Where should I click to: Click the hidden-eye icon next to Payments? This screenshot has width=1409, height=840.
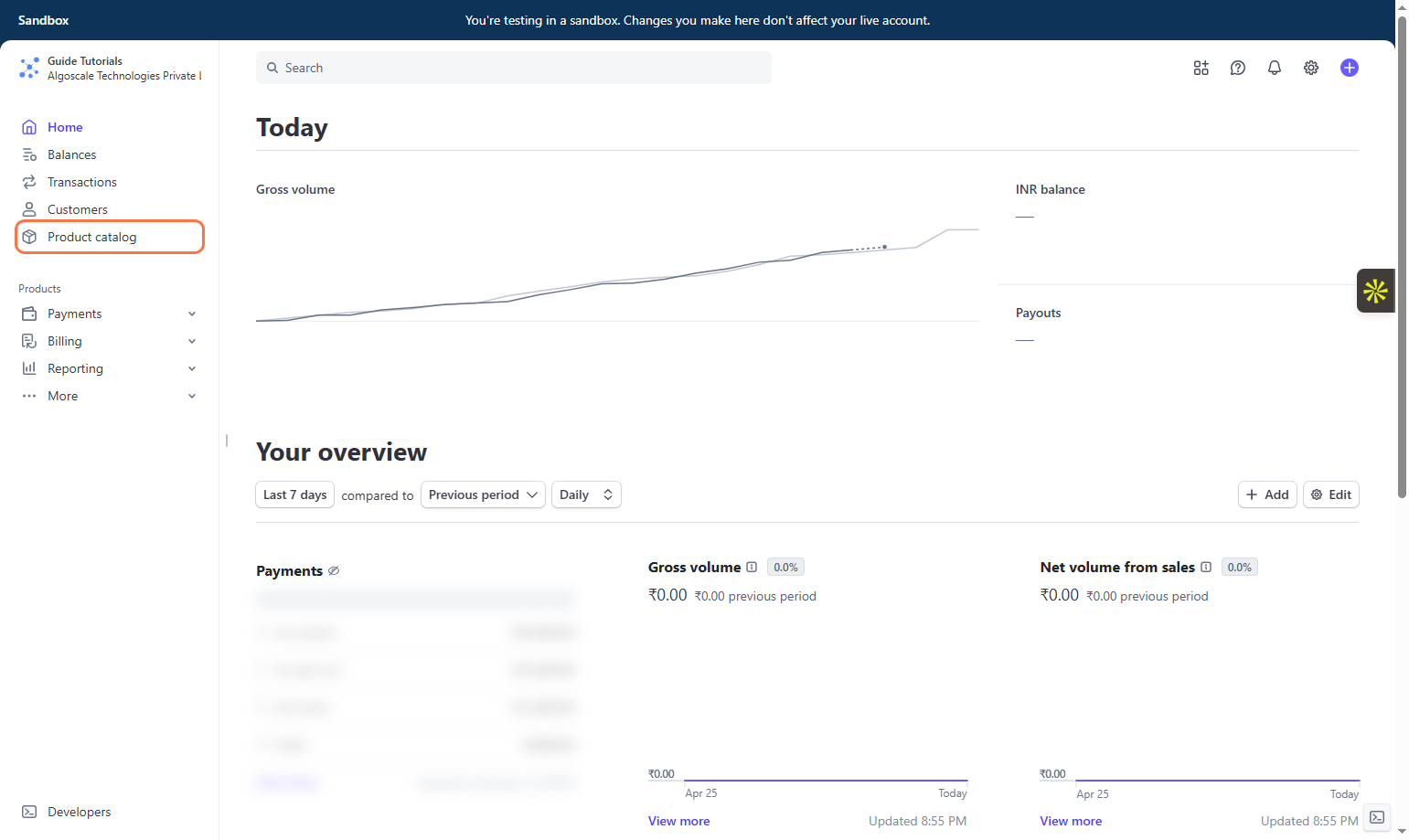click(334, 570)
